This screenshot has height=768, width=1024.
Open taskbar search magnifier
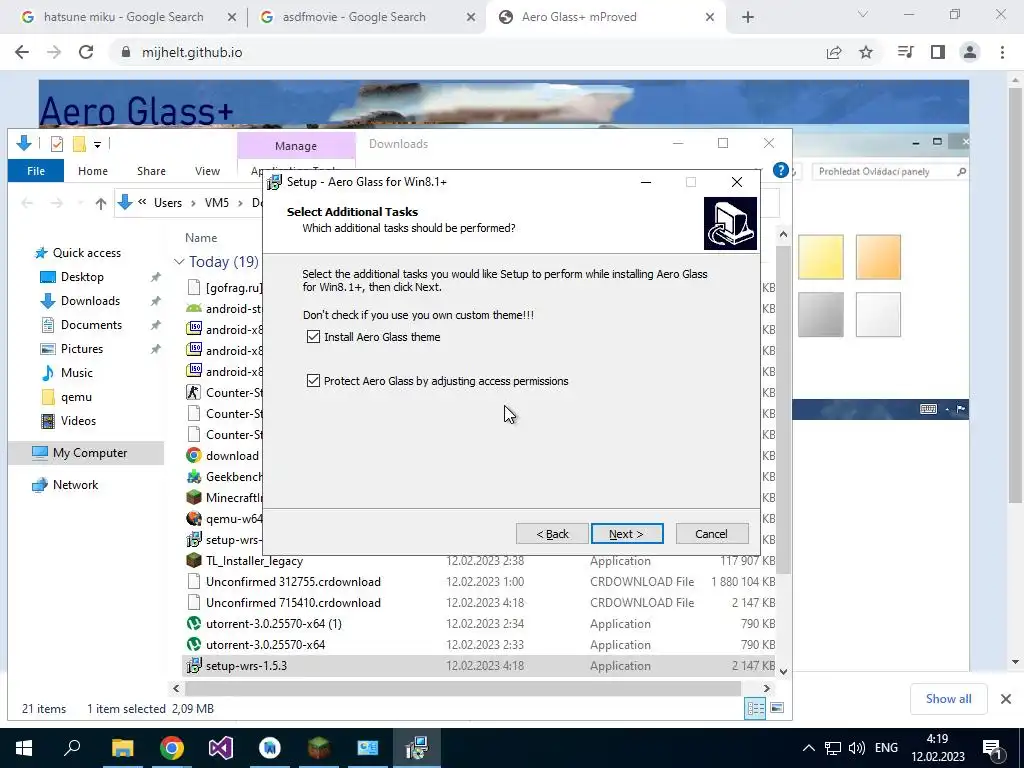(x=72, y=748)
